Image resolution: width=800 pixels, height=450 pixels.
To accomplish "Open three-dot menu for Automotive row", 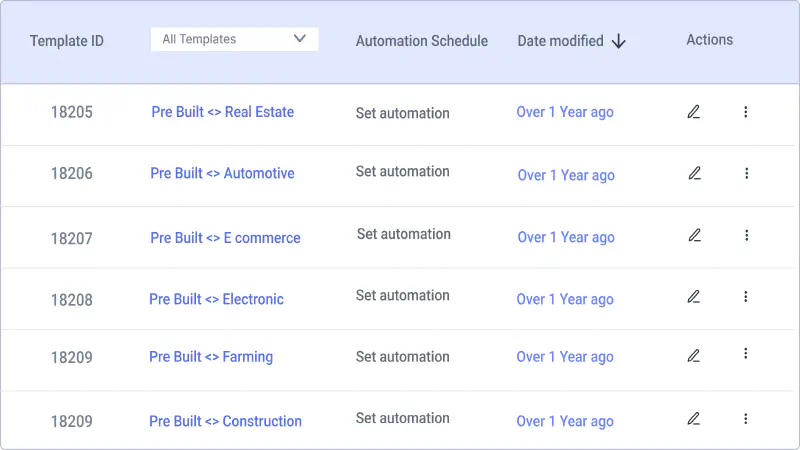I will tap(746, 173).
